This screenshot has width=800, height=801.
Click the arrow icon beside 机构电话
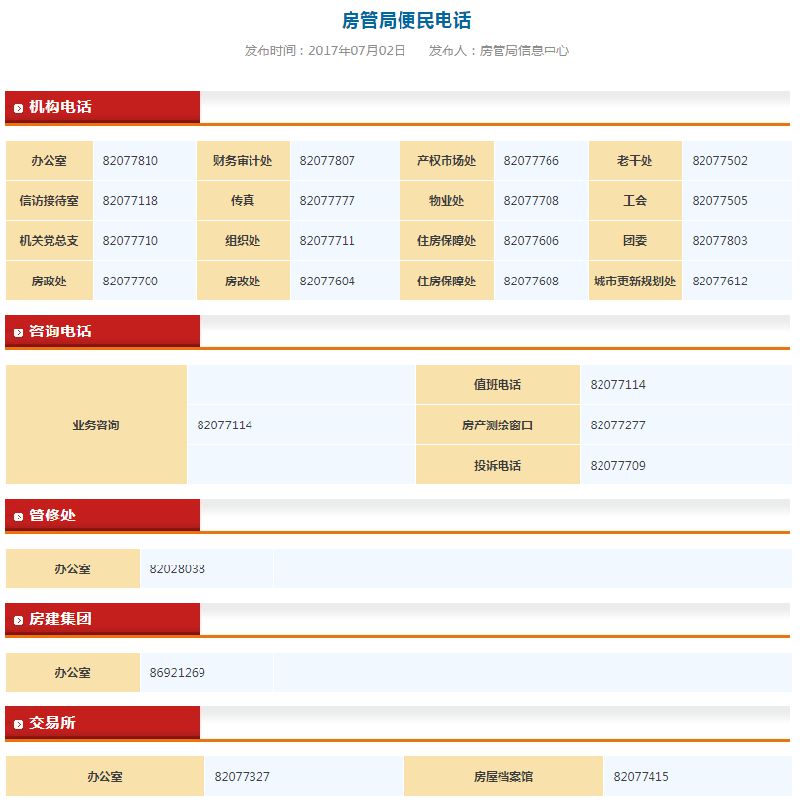coord(18,108)
